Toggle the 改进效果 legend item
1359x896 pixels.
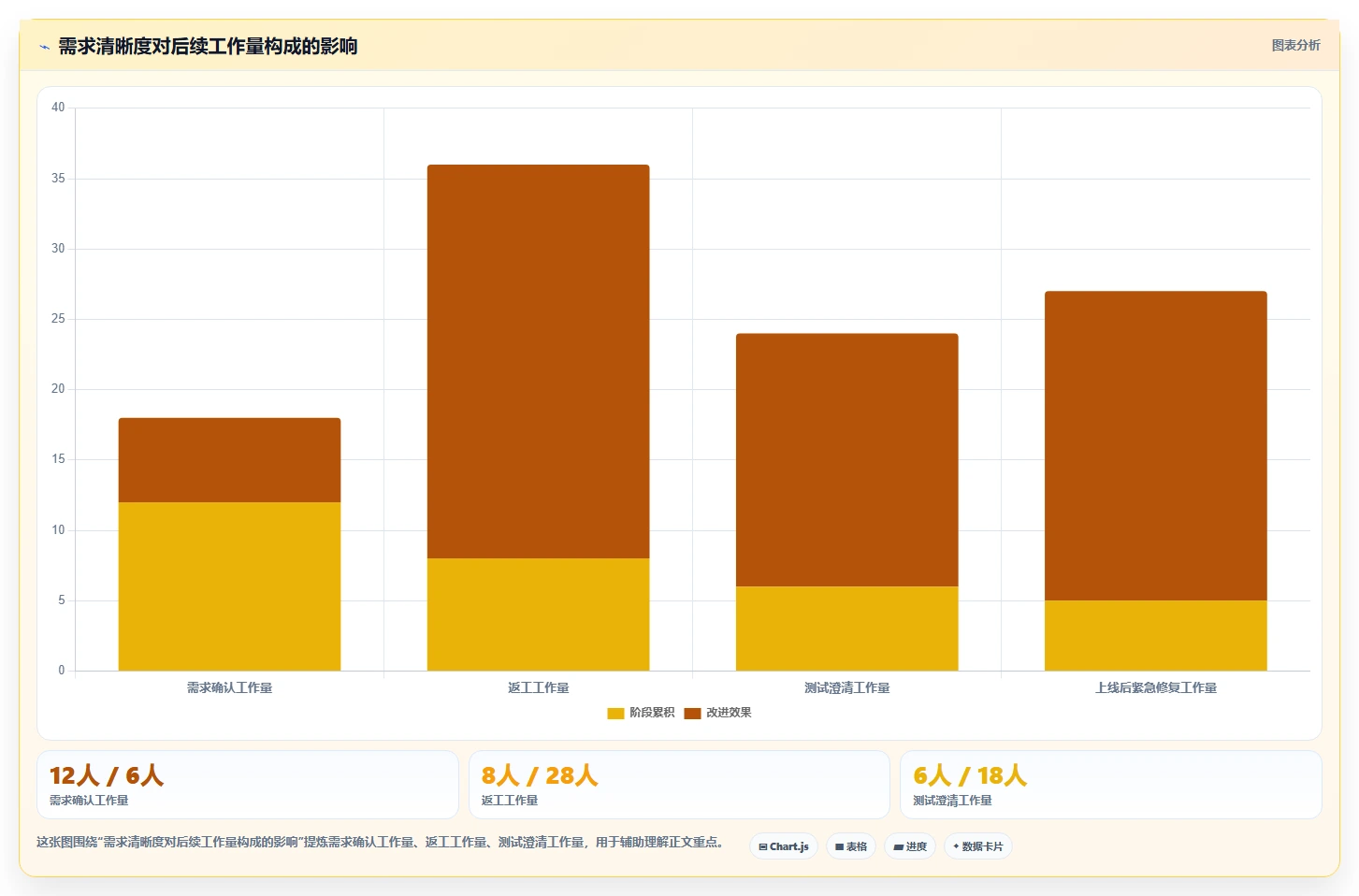click(x=717, y=713)
